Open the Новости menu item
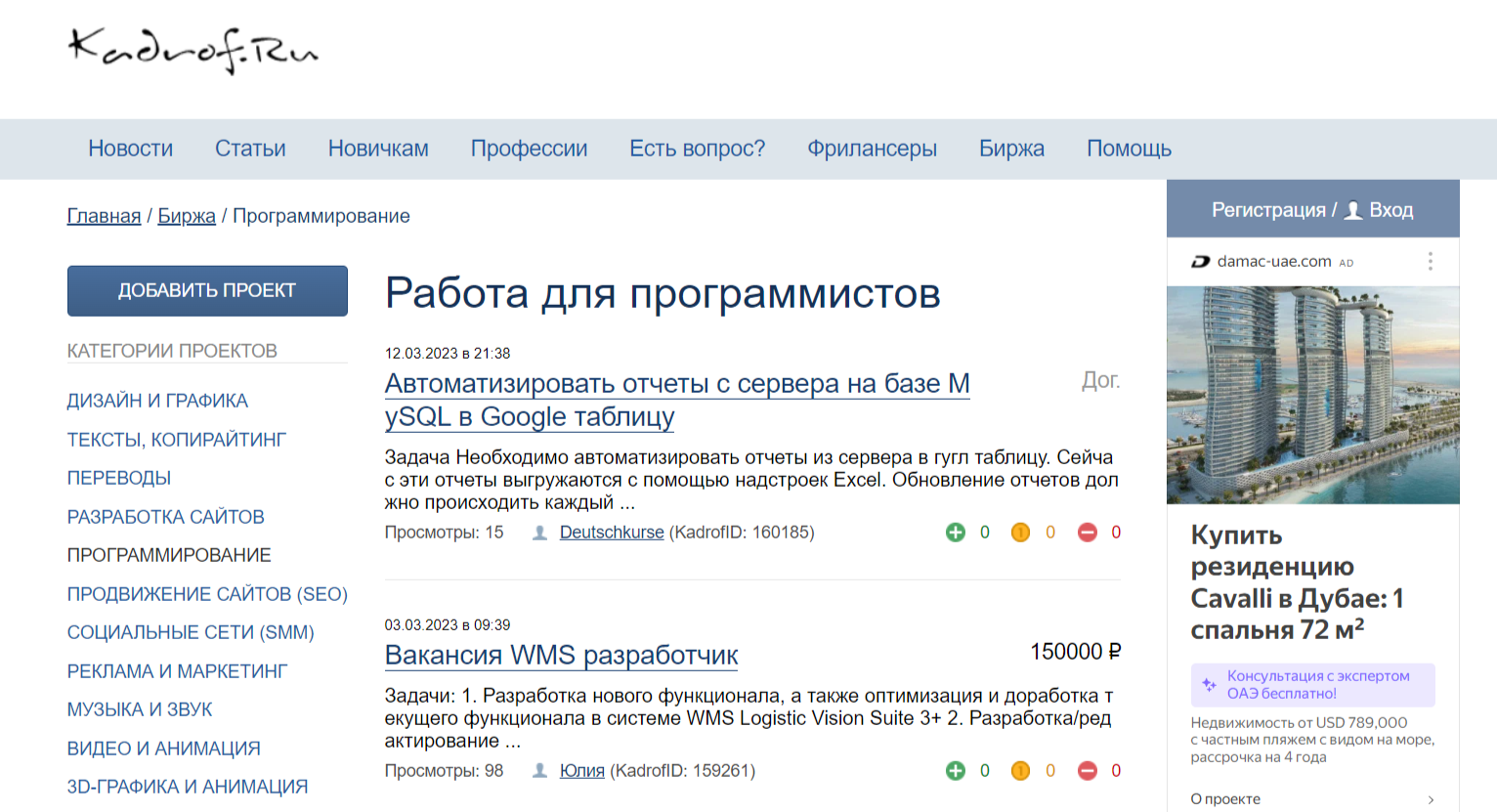Screen dimensions: 1497x812 coord(130,149)
